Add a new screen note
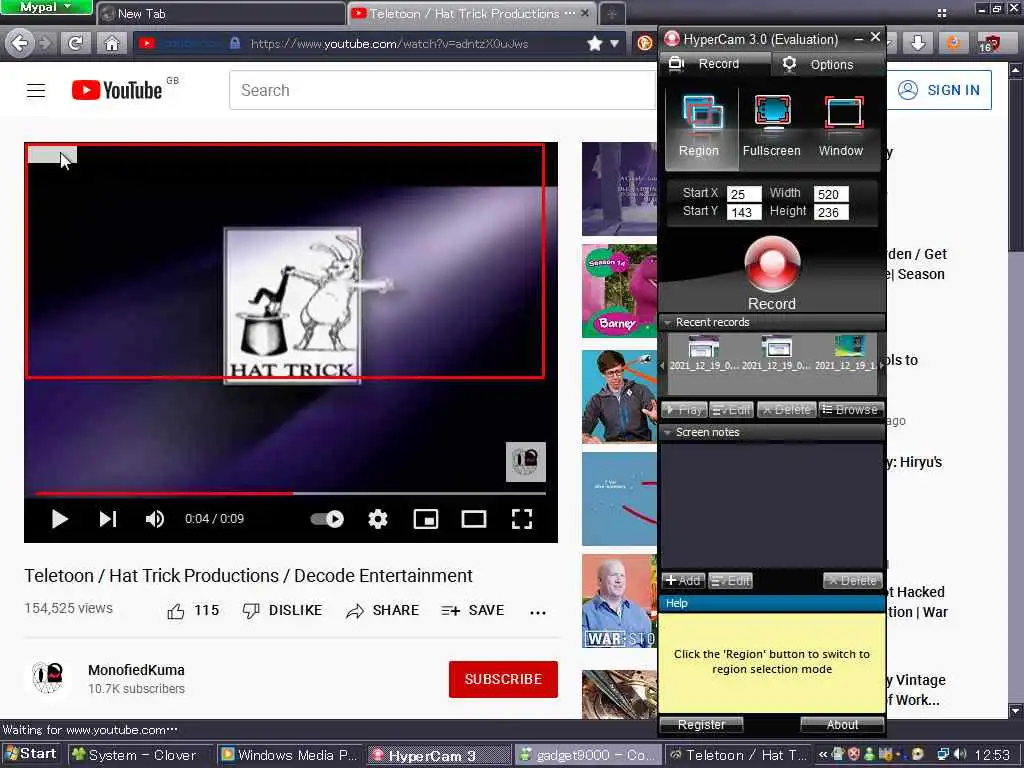The height and width of the screenshot is (768, 1024). point(682,580)
